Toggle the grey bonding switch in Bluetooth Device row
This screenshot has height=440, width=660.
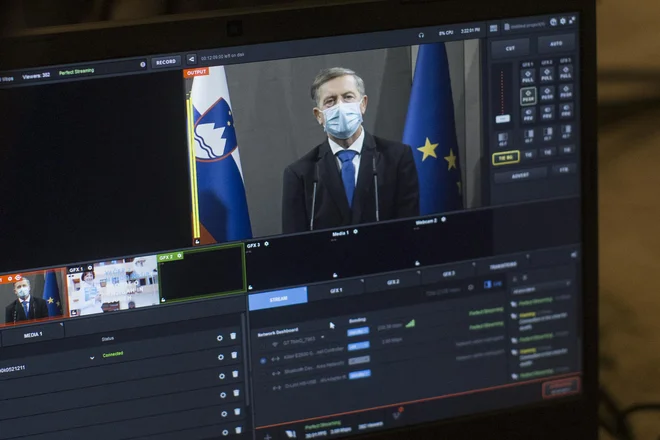click(x=359, y=360)
